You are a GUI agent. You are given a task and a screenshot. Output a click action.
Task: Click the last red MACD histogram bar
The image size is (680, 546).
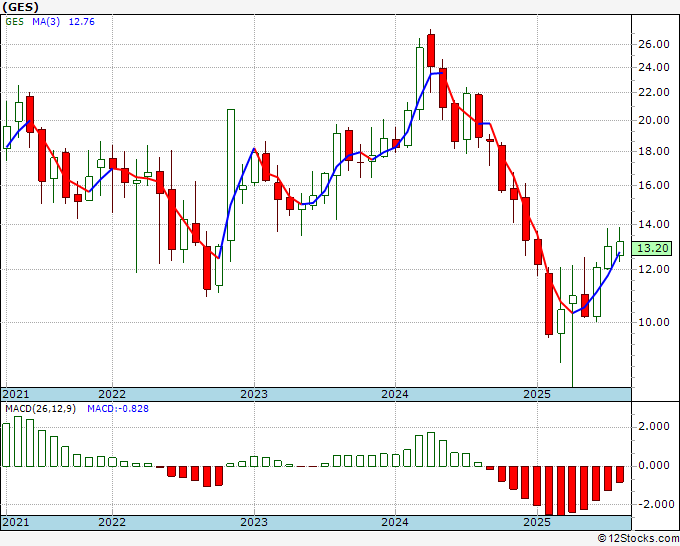pos(620,474)
